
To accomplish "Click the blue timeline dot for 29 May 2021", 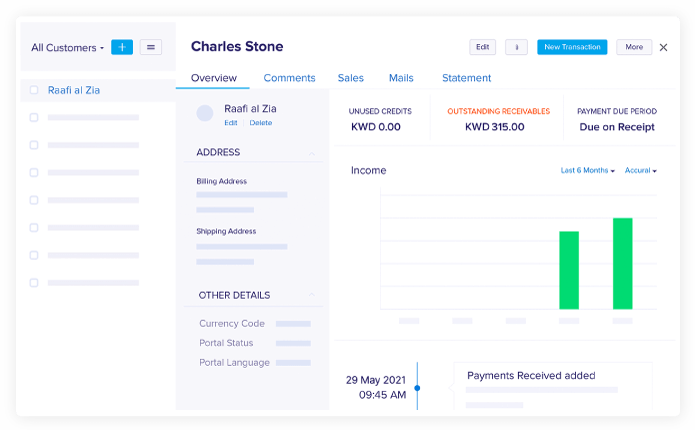I will coord(417,388).
